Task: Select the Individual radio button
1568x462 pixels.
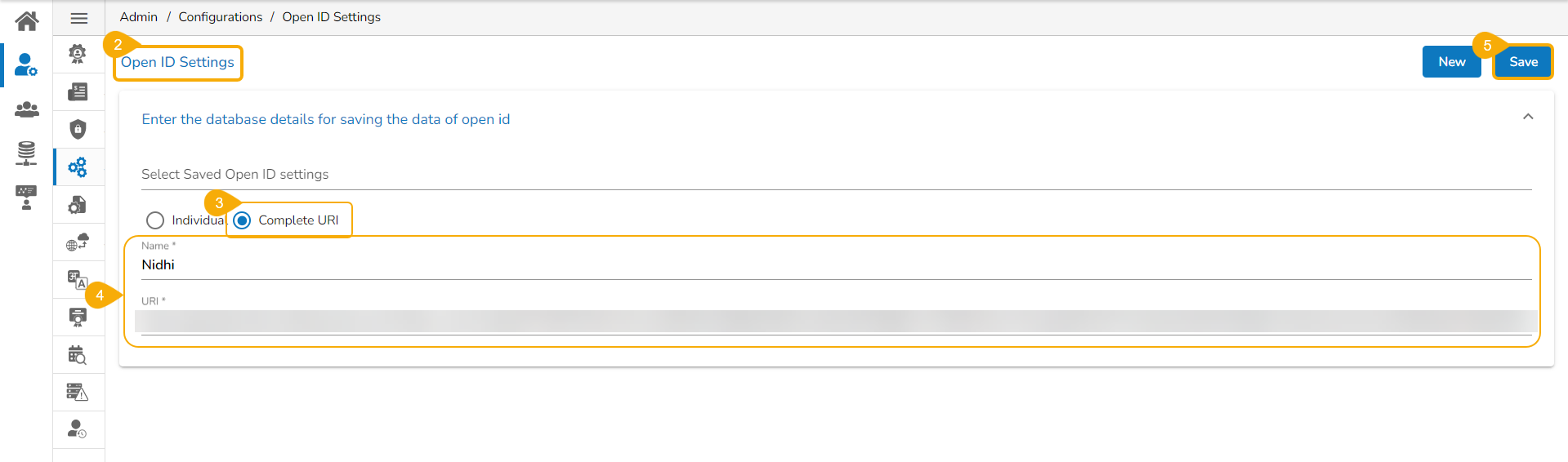Action: pos(155,220)
